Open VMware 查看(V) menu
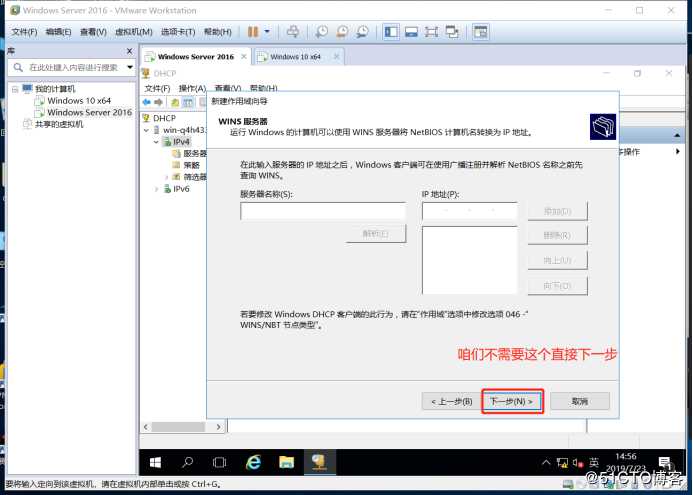693x495 pixels. [x=93, y=32]
